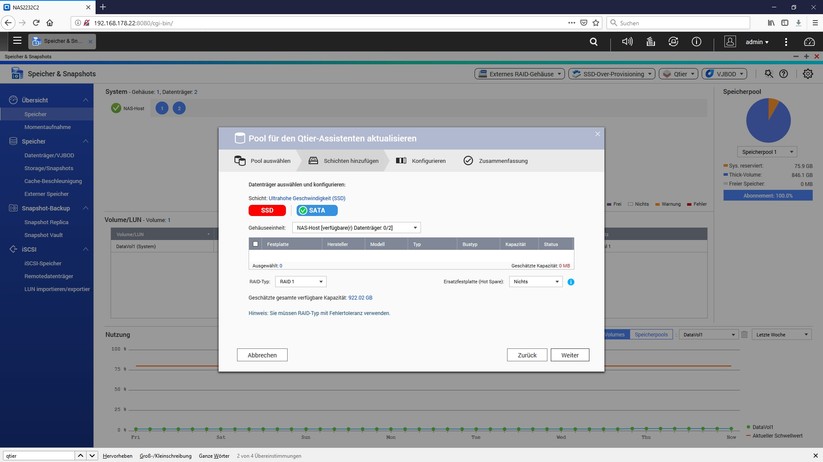Click the search magnifier in the QTS top bar

coord(594,42)
